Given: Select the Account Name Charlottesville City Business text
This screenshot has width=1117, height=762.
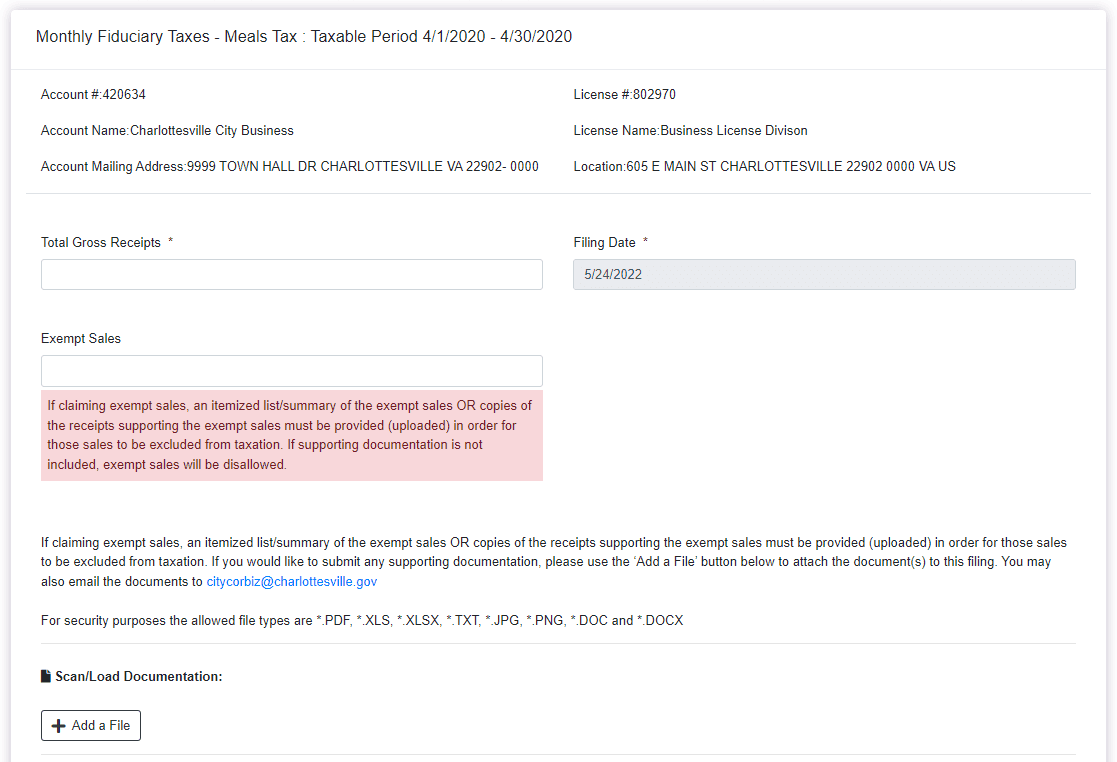Looking at the screenshot, I should pyautogui.click(x=165, y=130).
